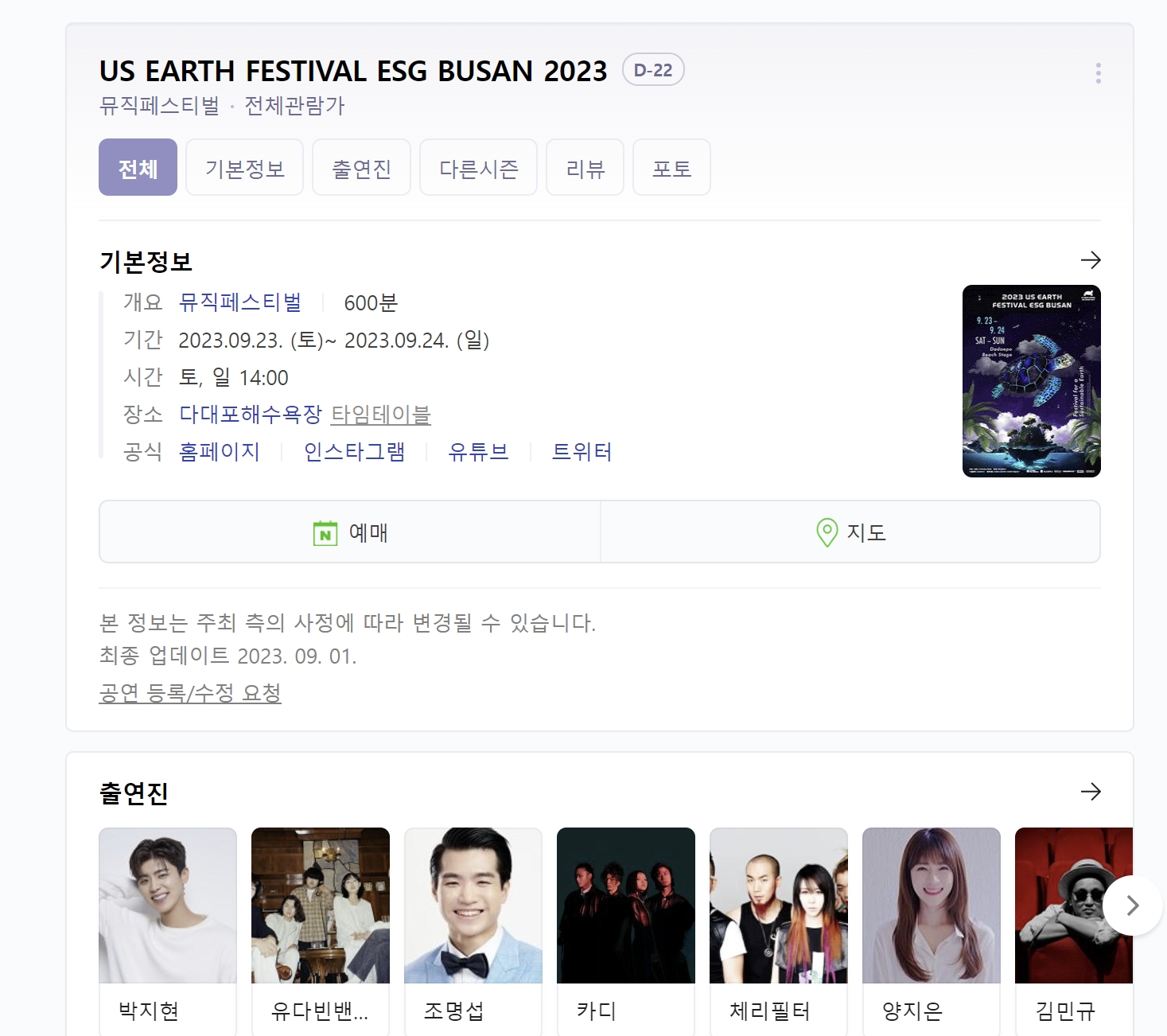Switch to the 출연진 tab
The width and height of the screenshot is (1167, 1036).
click(361, 167)
